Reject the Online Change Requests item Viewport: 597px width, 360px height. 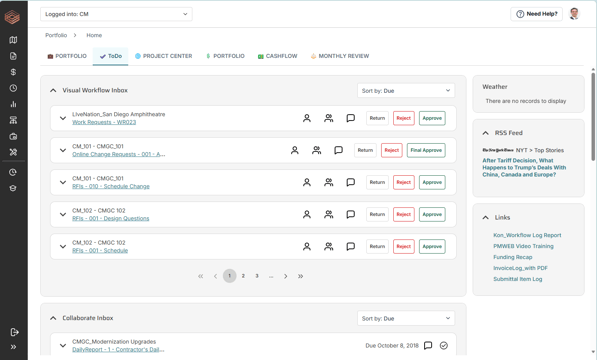(x=391, y=150)
